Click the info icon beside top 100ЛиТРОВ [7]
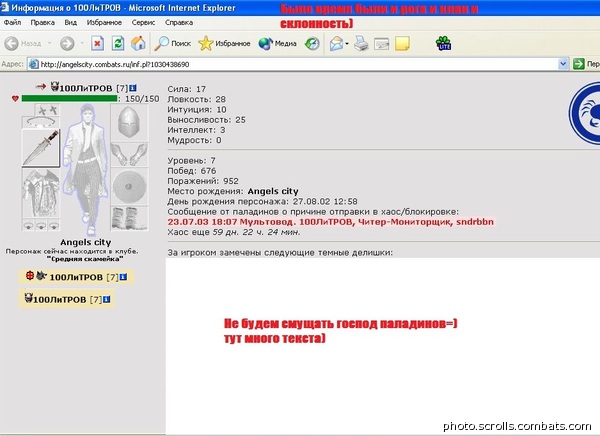Image resolution: width=600 pixels, height=436 pixels. [132, 88]
